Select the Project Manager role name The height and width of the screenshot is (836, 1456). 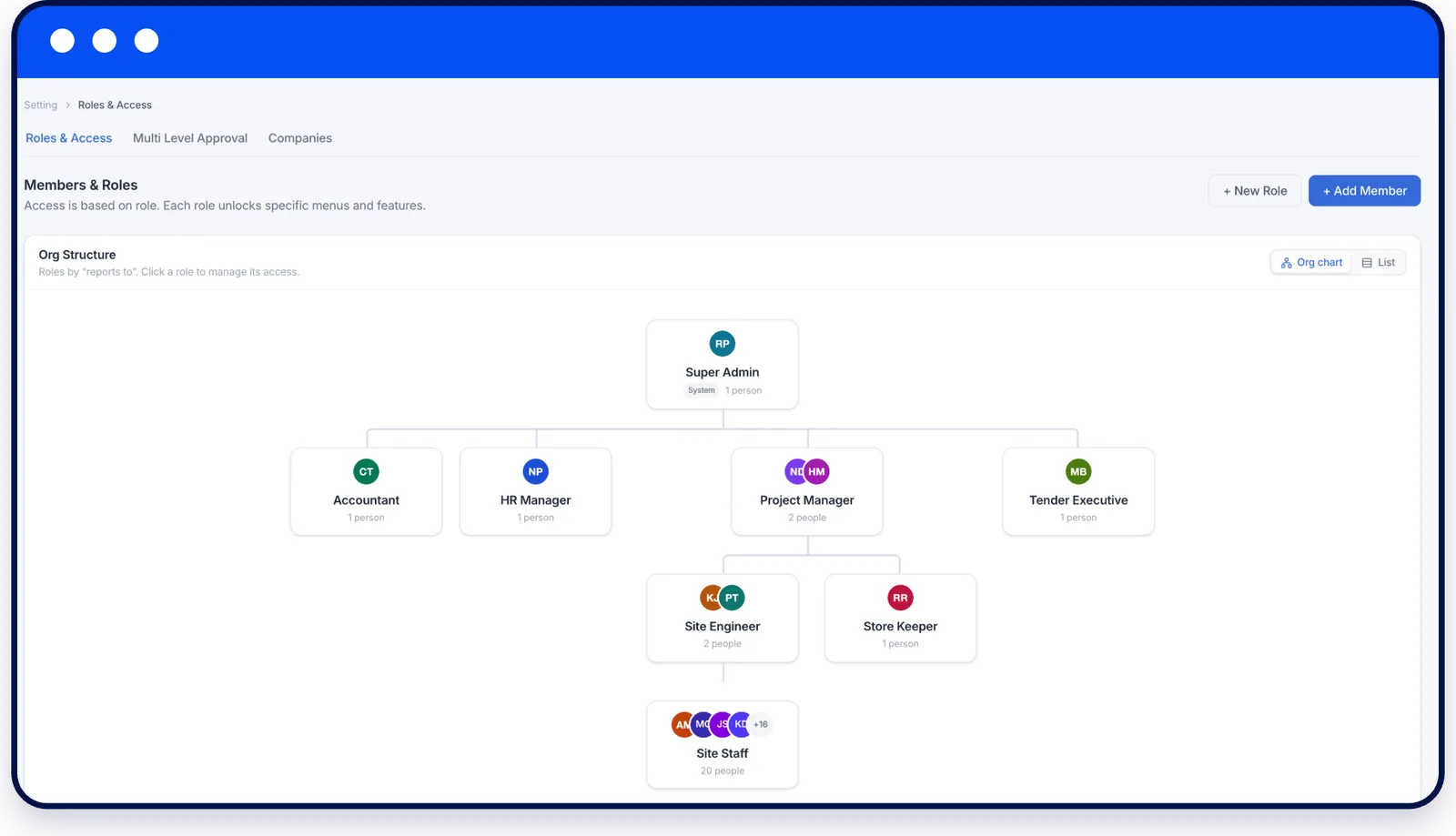[807, 500]
